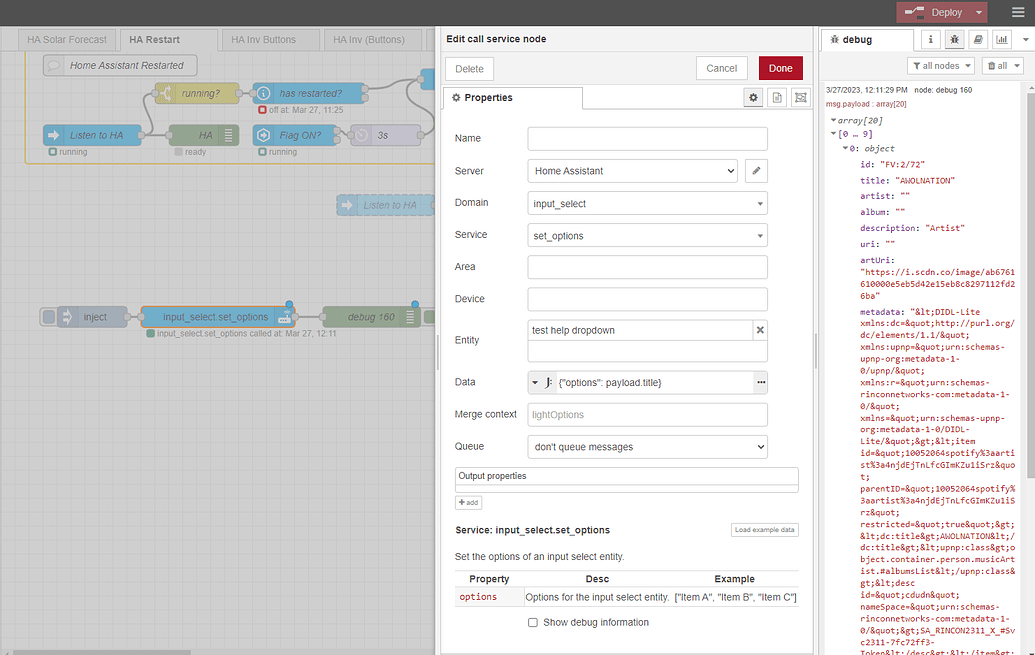Open clear messages options arrow

click(x=1017, y=65)
